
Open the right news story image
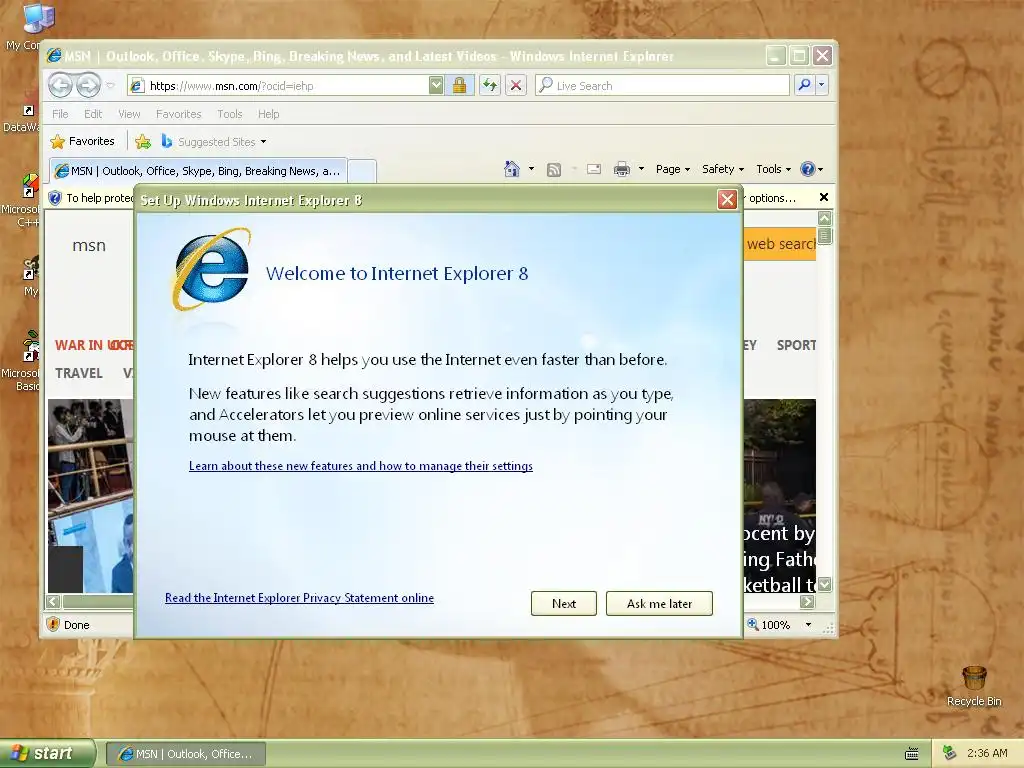[x=780, y=496]
